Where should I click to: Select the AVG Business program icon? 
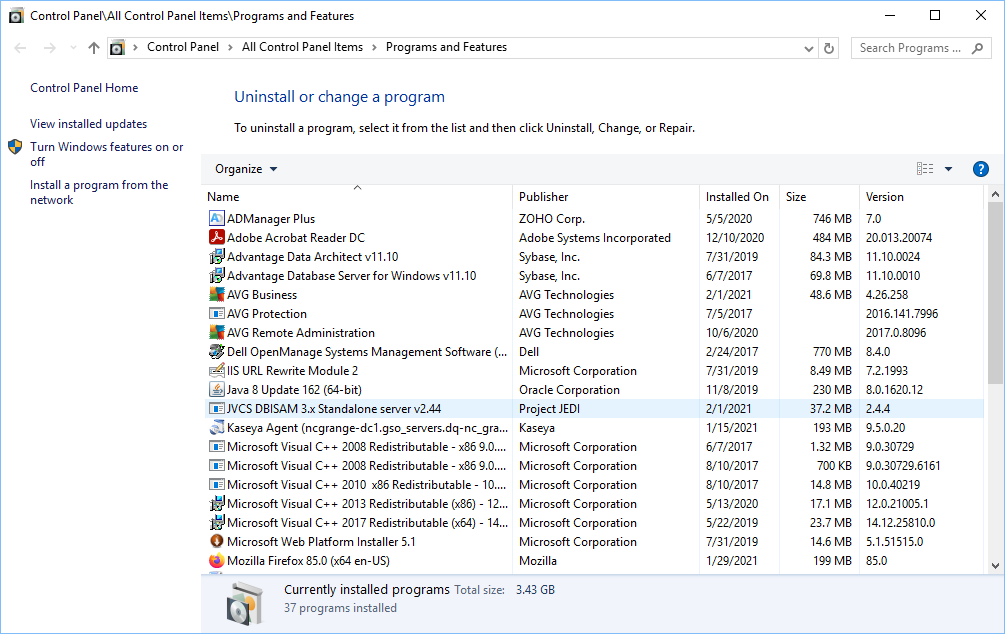217,295
